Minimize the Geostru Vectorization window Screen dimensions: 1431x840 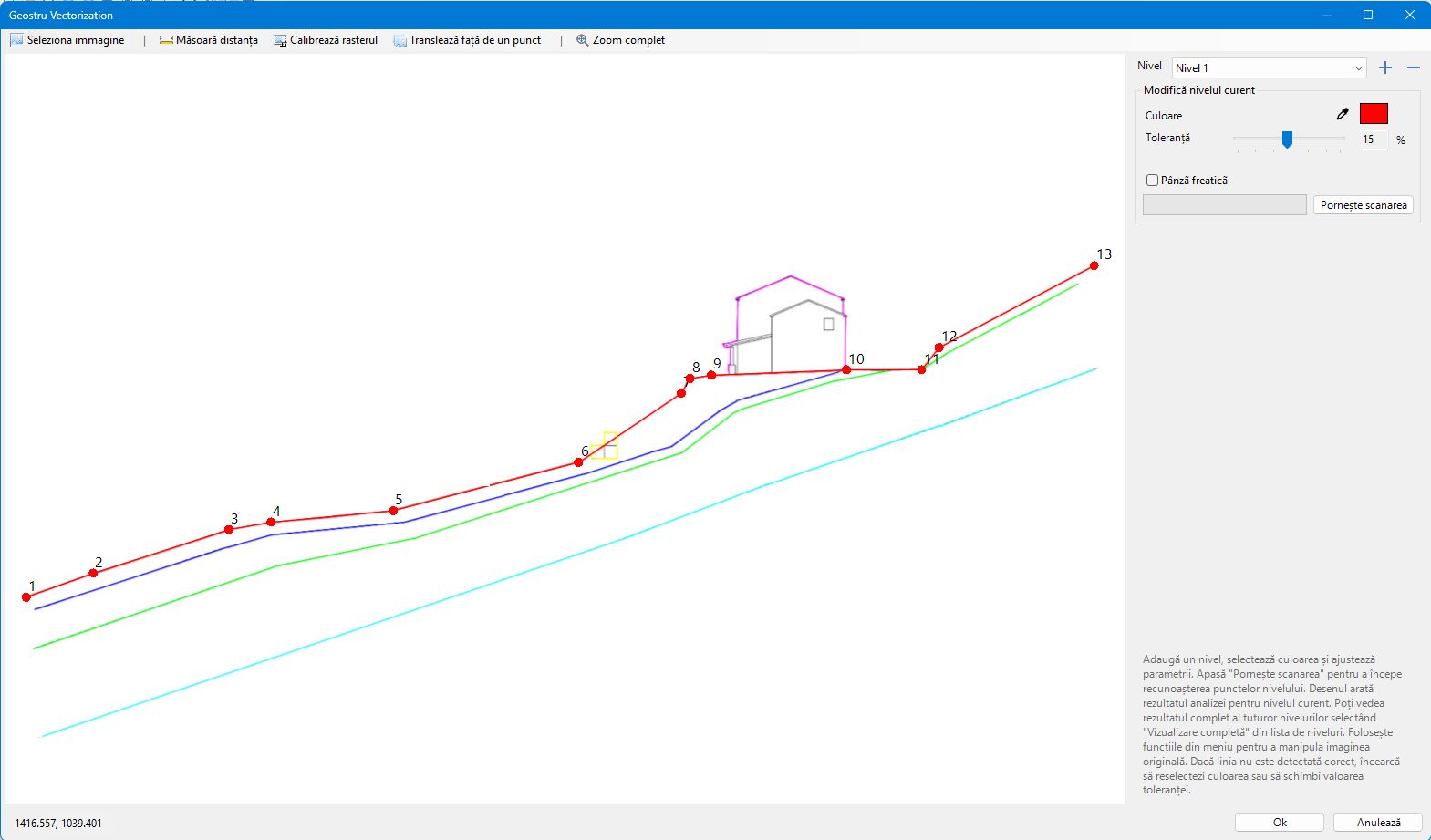1327,15
